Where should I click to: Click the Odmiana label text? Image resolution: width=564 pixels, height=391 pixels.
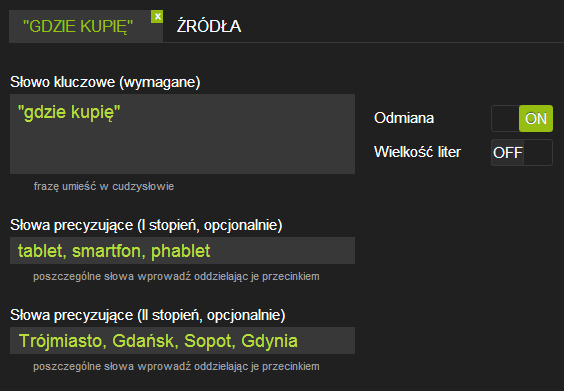pyautogui.click(x=404, y=118)
